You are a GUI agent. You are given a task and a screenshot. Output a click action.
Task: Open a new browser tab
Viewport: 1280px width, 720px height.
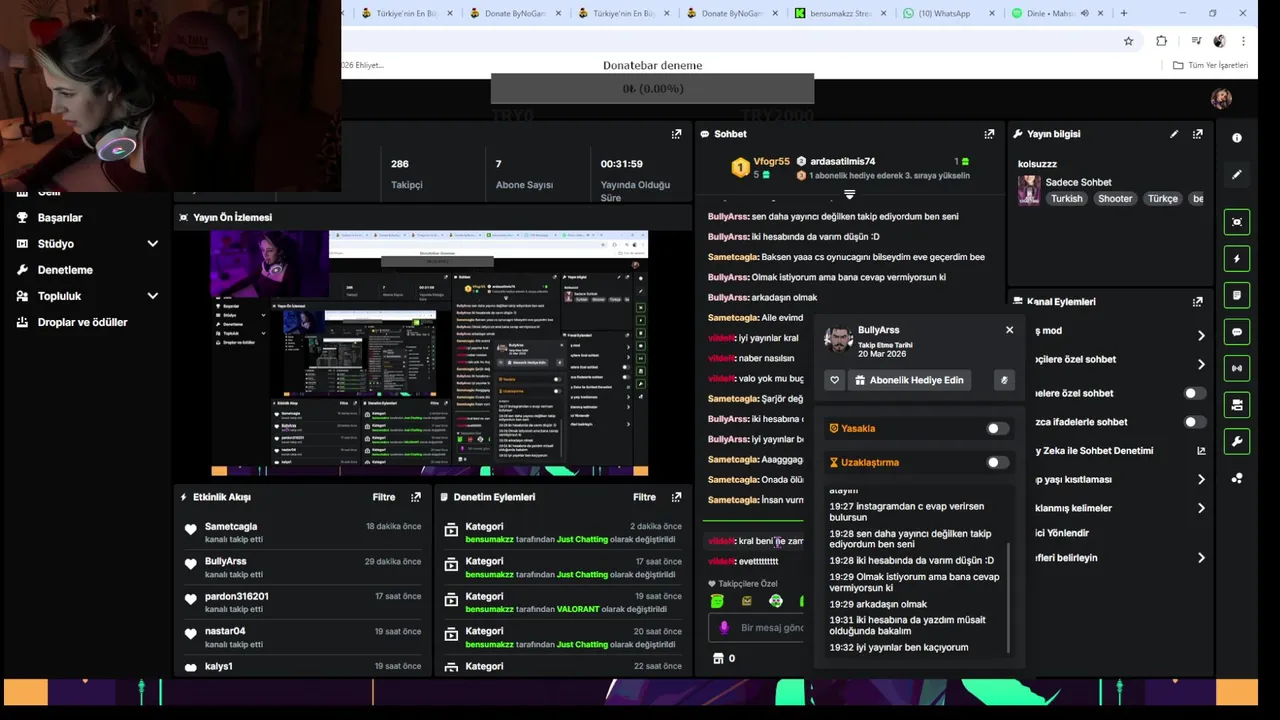1124,13
